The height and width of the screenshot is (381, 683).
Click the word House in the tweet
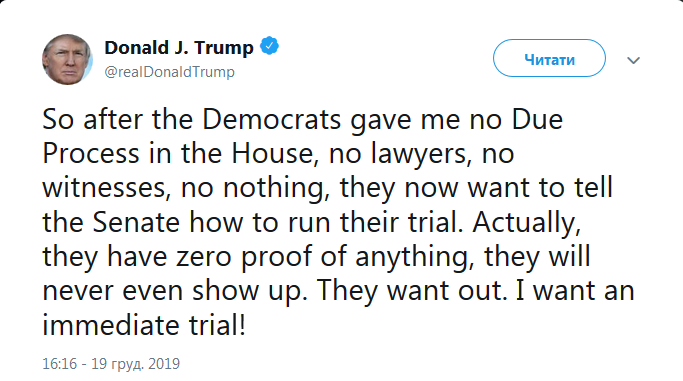tap(272, 153)
